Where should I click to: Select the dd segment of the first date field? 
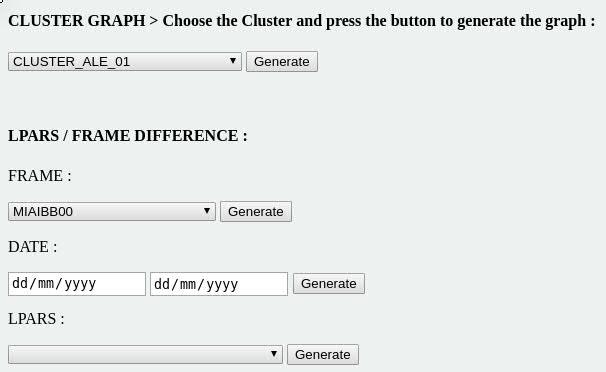point(20,284)
